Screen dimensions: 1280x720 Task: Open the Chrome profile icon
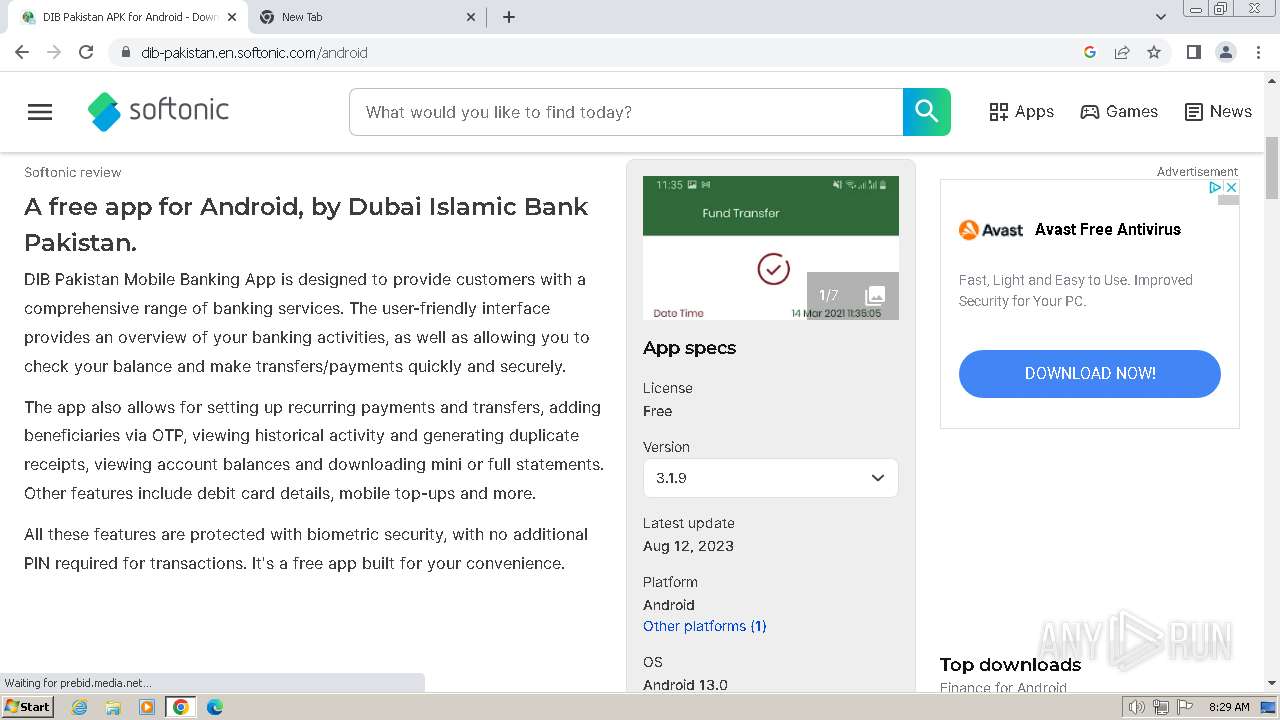[x=1225, y=52]
